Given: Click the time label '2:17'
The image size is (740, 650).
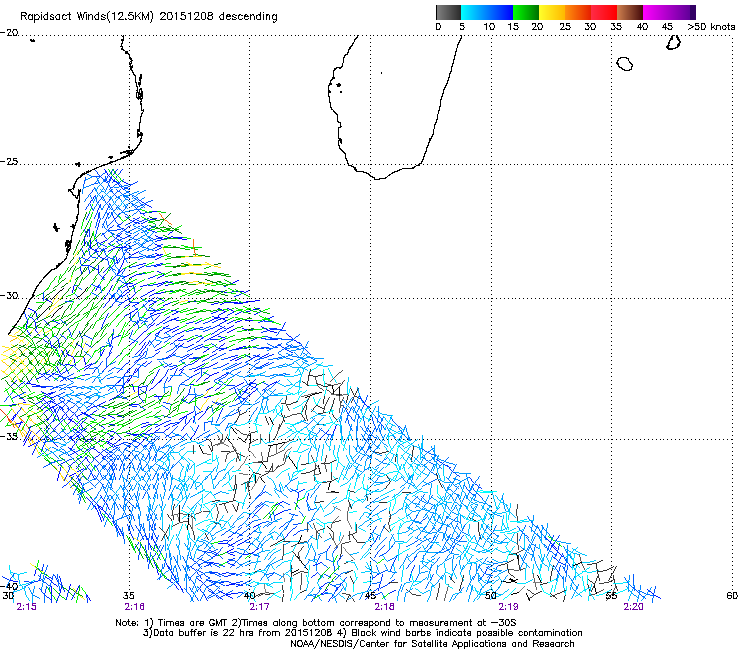Looking at the screenshot, I should click(259, 607).
